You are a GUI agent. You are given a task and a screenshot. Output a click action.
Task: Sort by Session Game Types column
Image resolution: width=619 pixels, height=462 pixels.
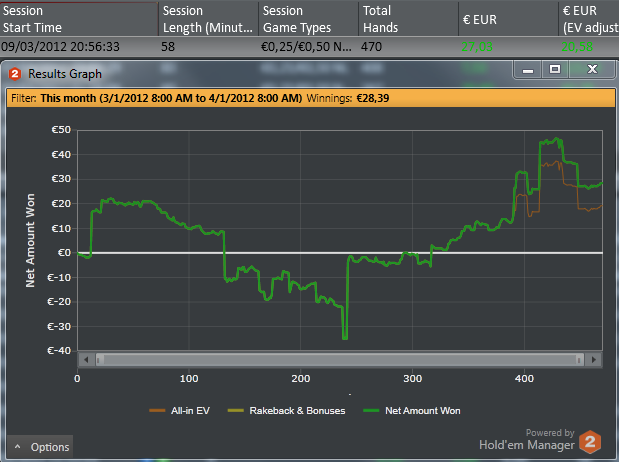(308, 19)
